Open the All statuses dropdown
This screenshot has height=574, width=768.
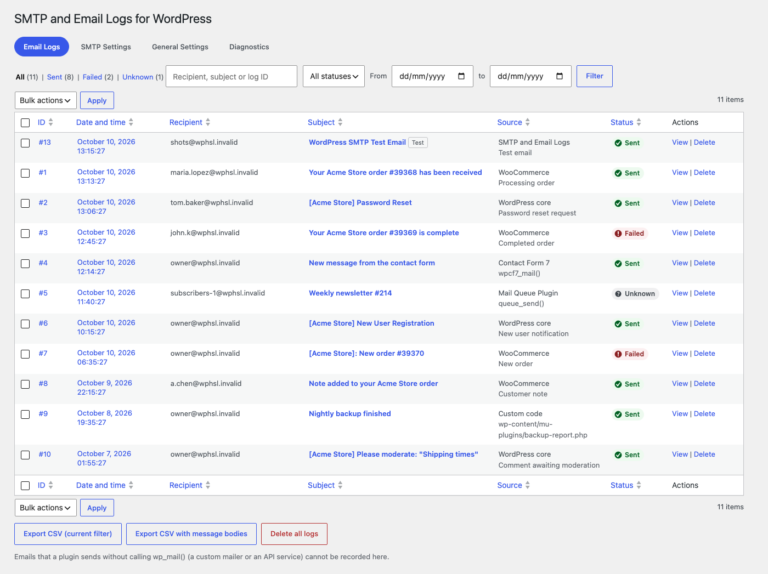coord(334,76)
